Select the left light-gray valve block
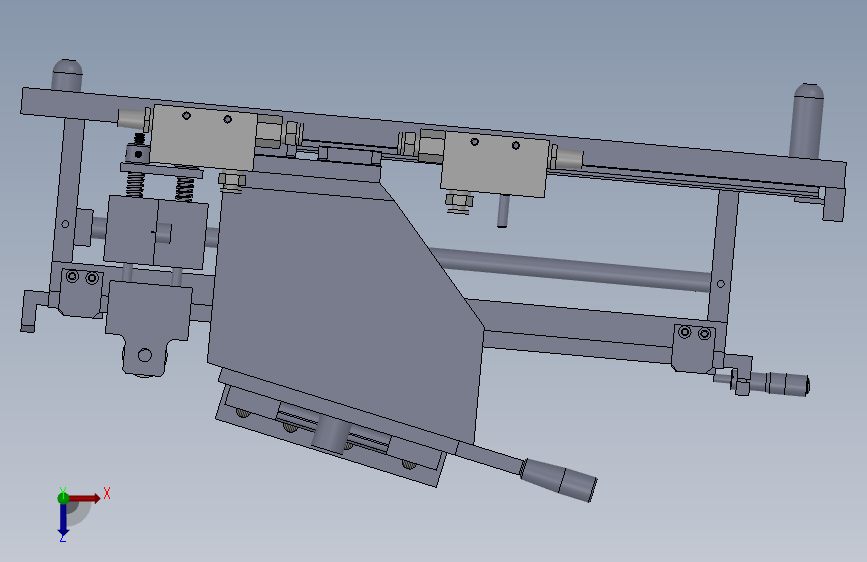 pyautogui.click(x=203, y=137)
